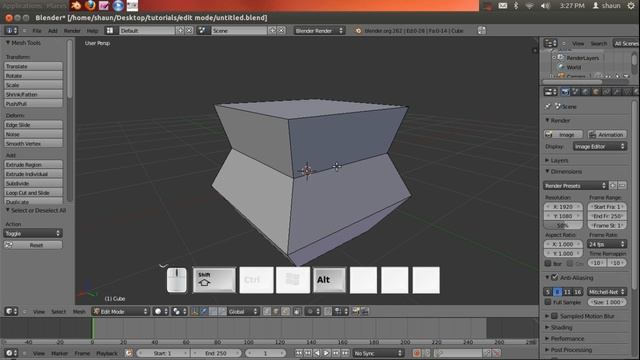Open the Info editor type selector
Image resolution: width=640 pixels, height=360 pixels.
point(11,31)
